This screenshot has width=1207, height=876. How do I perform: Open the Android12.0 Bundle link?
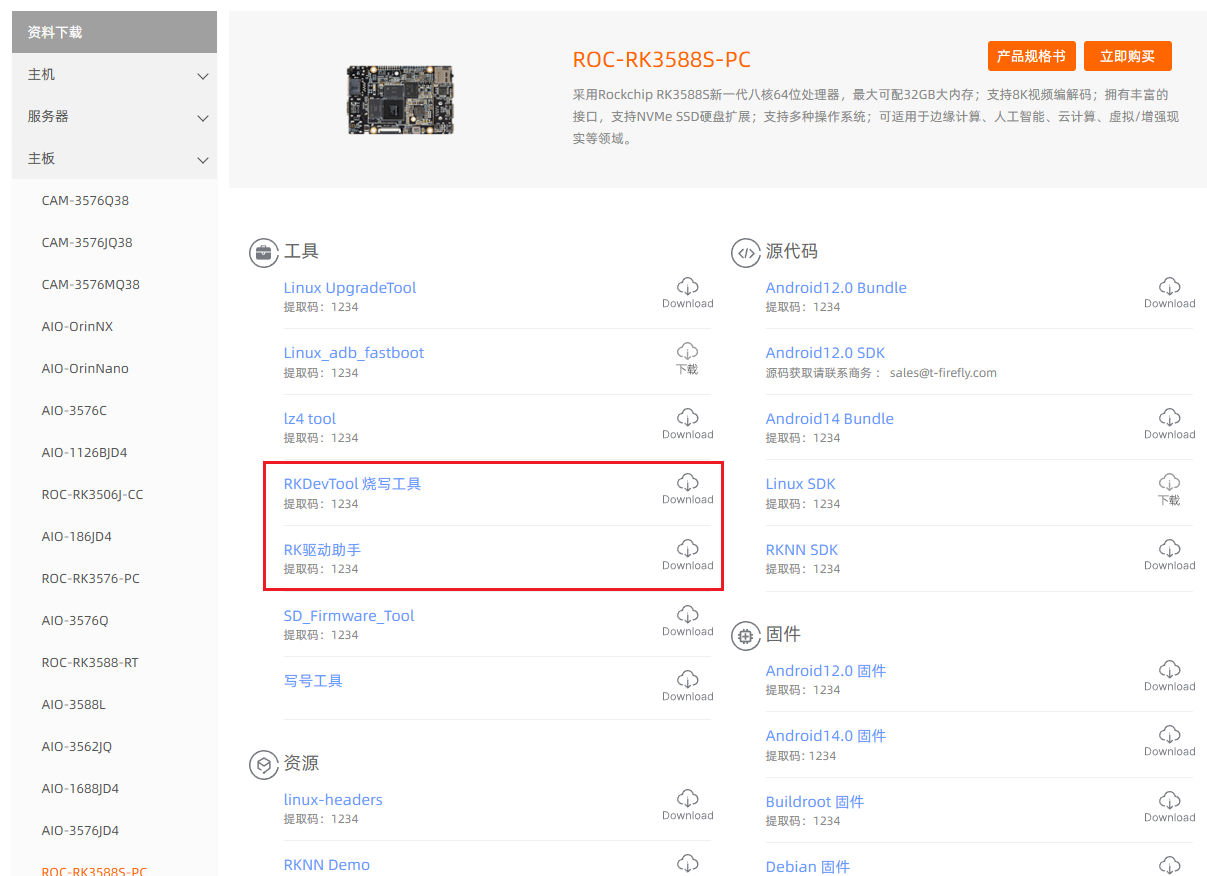click(x=836, y=288)
